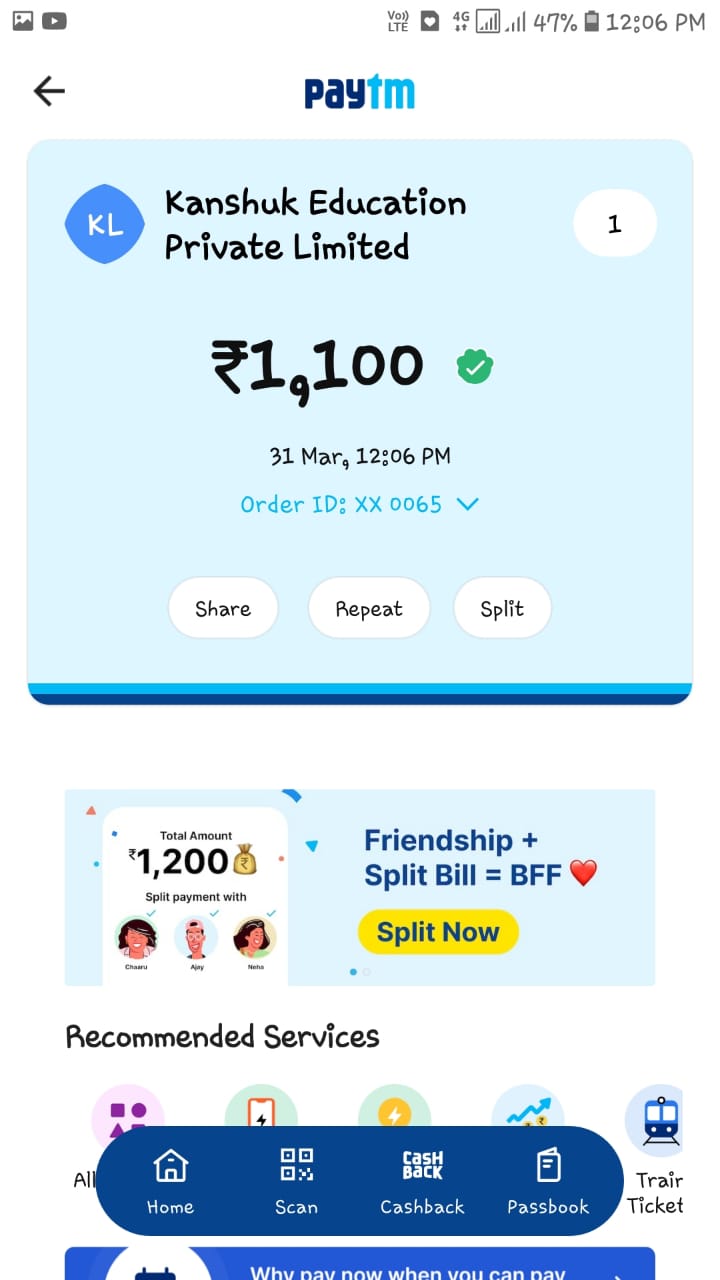Open the Cashback icon in bottom bar

pyautogui.click(x=422, y=1181)
